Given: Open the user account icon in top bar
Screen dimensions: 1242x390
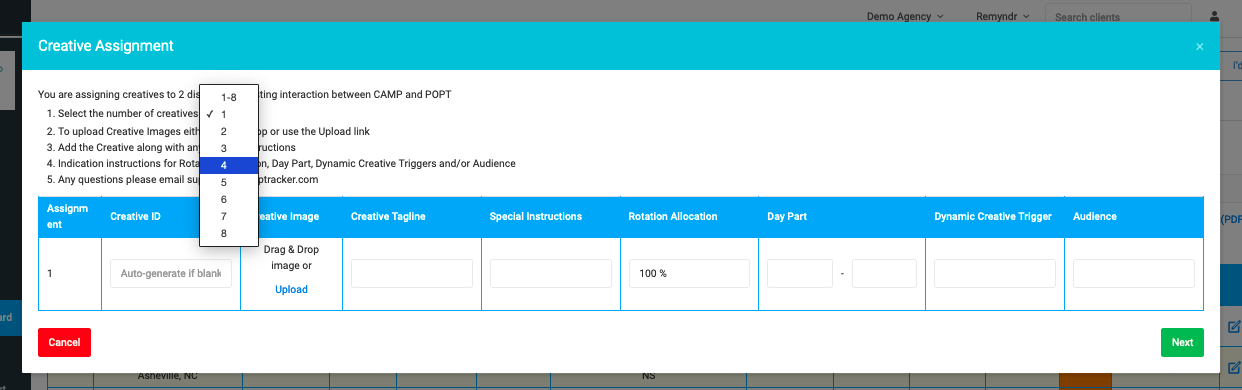Looking at the screenshot, I should (1215, 16).
